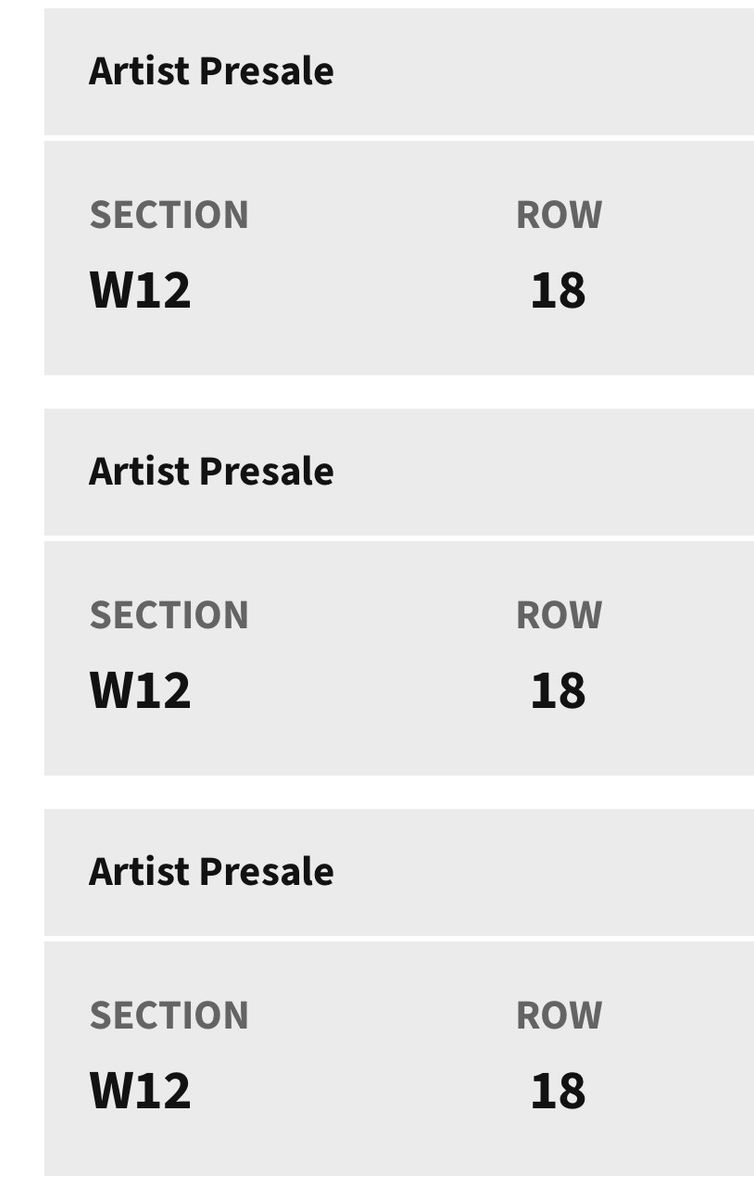Click the SECTION label on the bottom ticket
754x1200 pixels.
point(169,1015)
